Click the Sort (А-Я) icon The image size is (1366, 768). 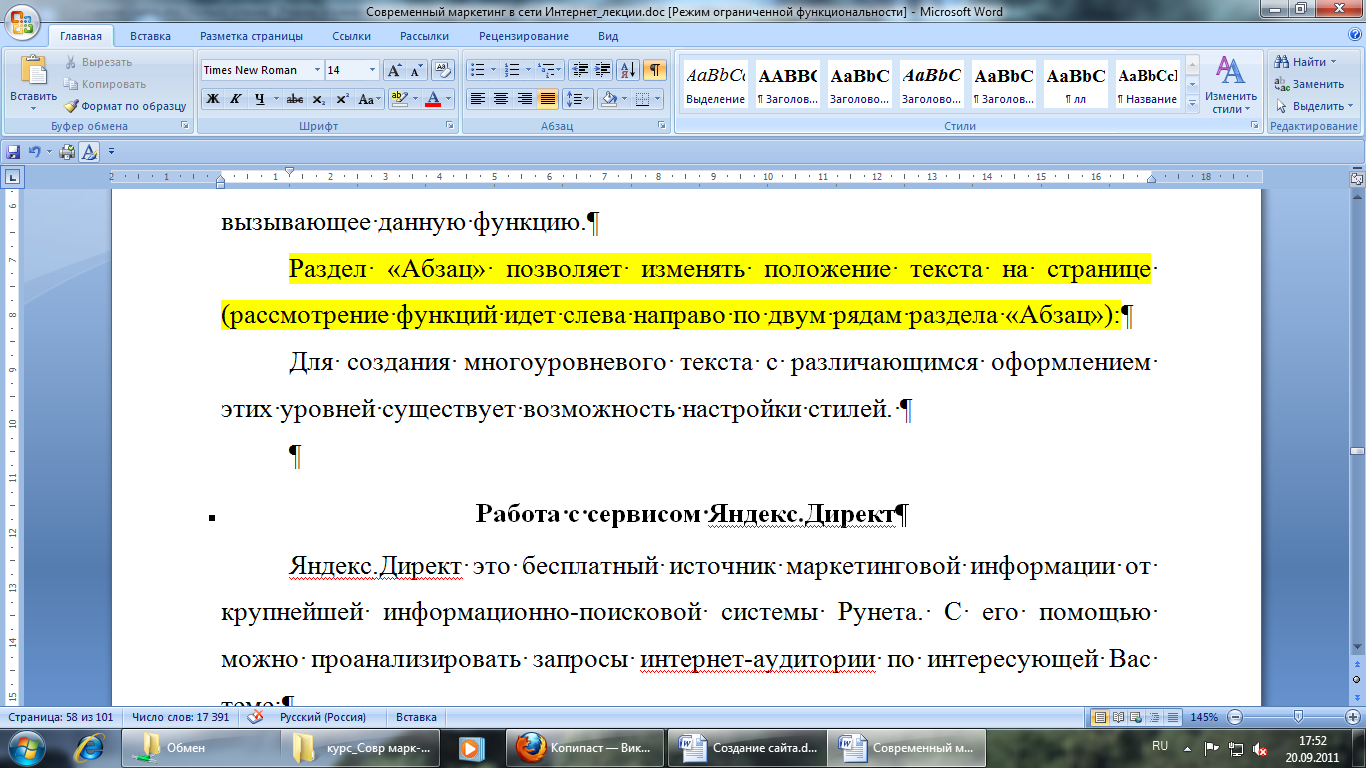(628, 70)
